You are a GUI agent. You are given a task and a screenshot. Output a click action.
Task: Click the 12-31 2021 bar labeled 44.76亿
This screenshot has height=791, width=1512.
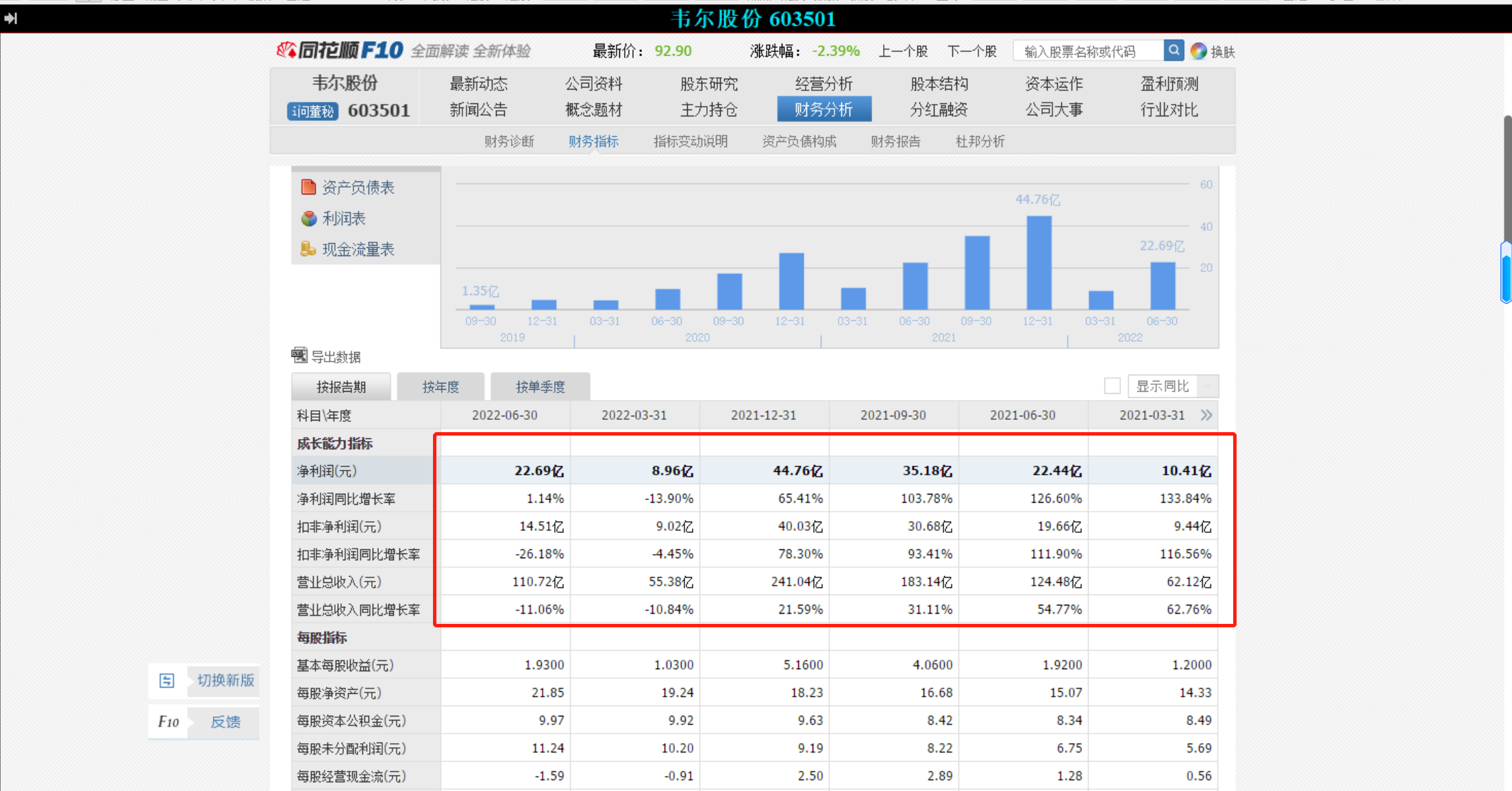pos(1039,263)
